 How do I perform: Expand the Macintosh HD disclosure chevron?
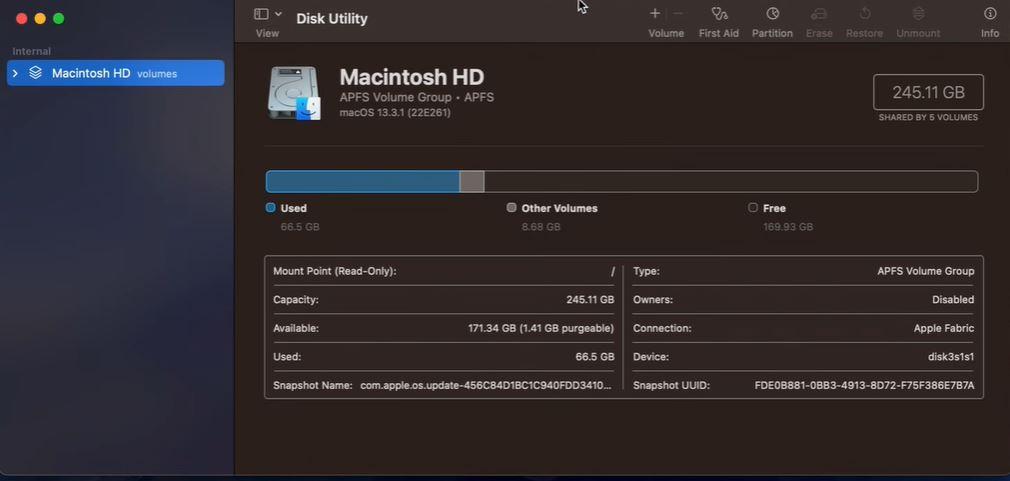pyautogui.click(x=15, y=73)
